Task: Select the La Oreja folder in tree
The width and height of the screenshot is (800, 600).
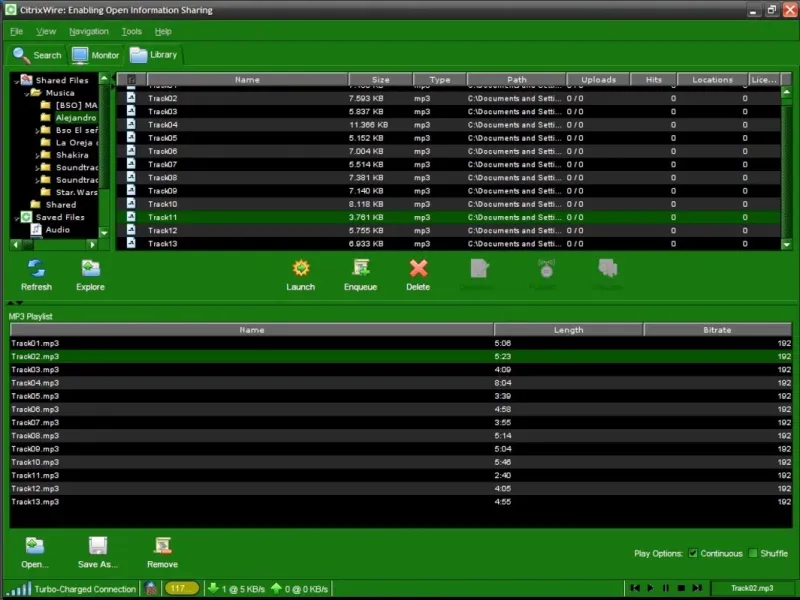Action: pyautogui.click(x=77, y=143)
